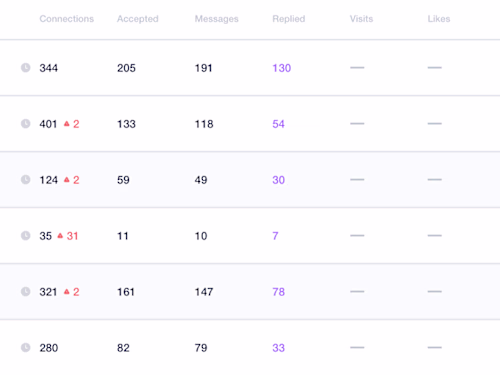This screenshot has height=375, width=500.
Task: Click the clock icon beside 321 connections
Action: [x=25, y=292]
